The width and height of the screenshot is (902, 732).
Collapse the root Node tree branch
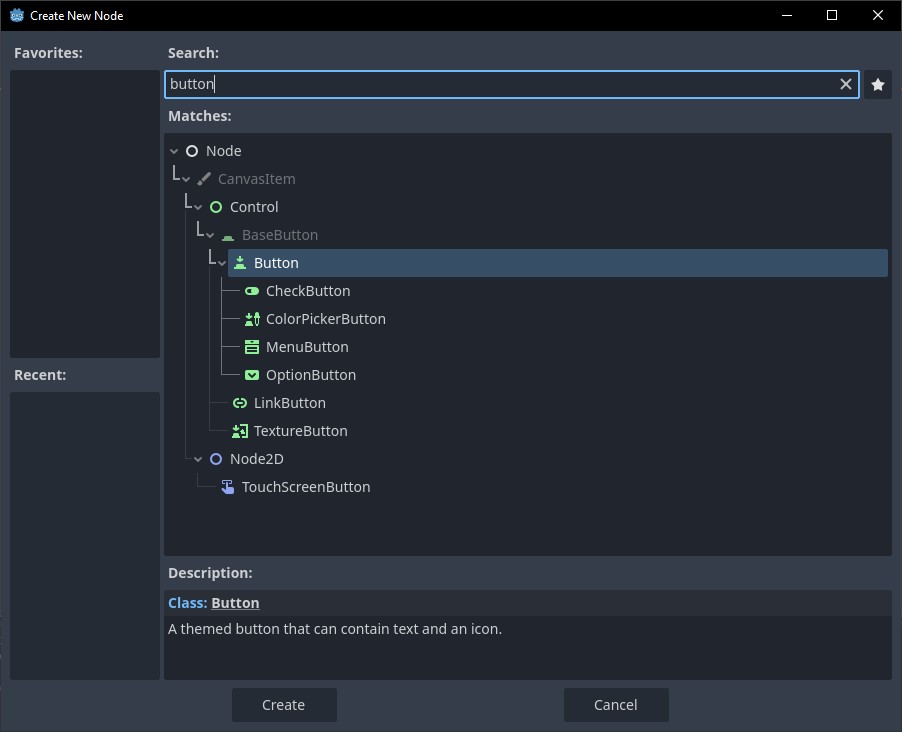(175, 151)
